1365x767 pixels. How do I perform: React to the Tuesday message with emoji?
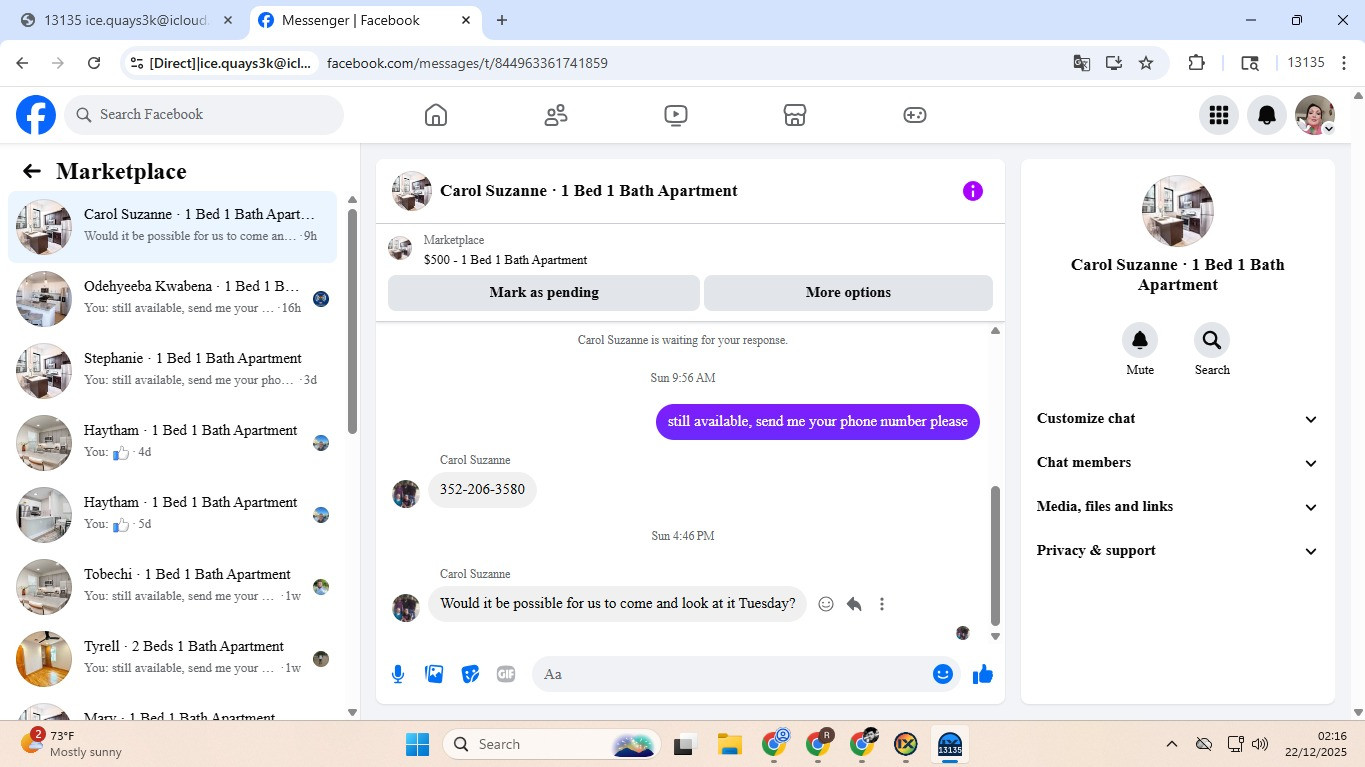[x=826, y=604]
